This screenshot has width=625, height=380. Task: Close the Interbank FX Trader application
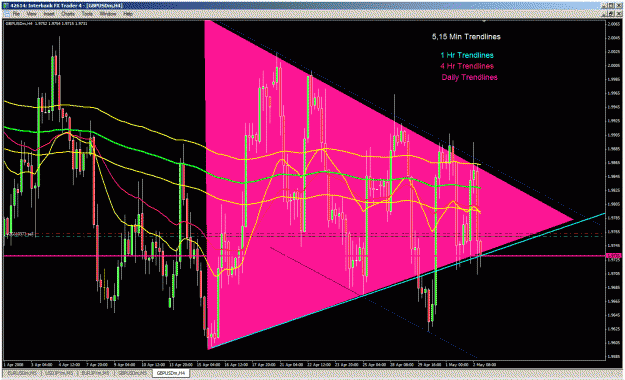[618, 6]
